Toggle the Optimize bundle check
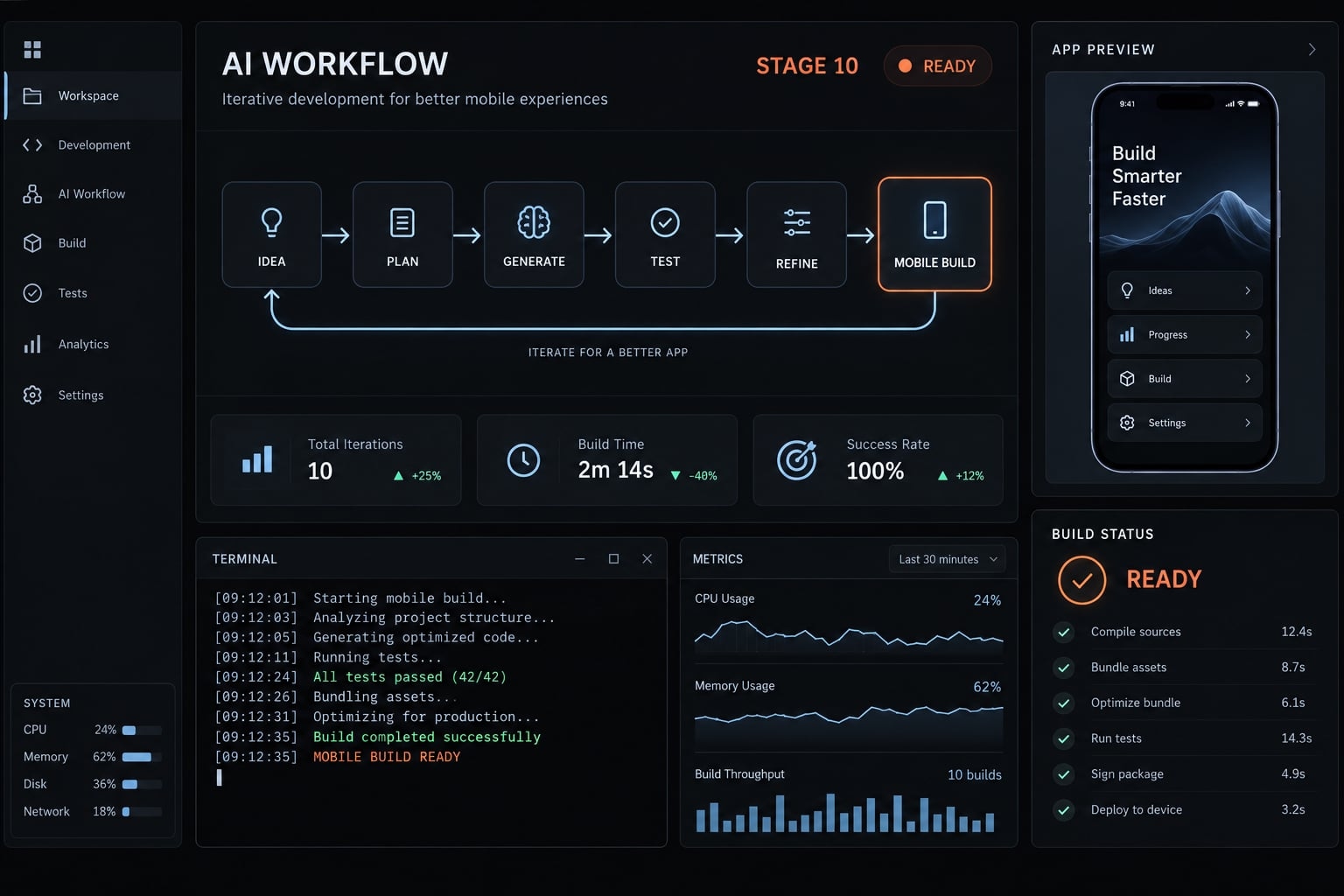This screenshot has height=896, width=1344. click(x=1064, y=703)
